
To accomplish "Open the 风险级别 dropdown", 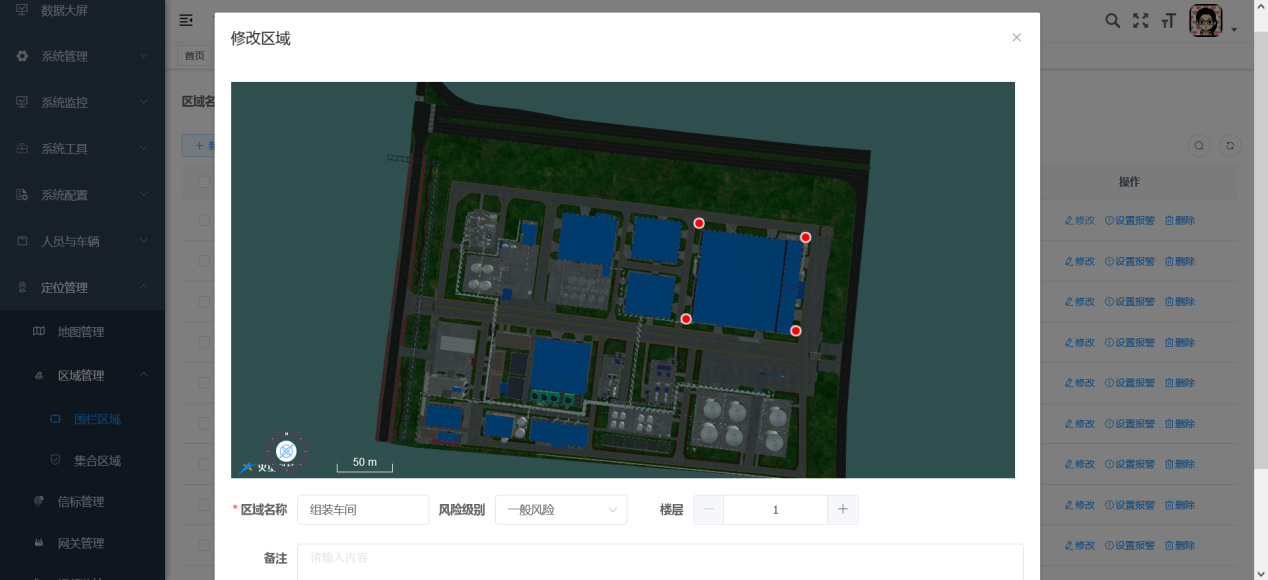I will point(561,510).
